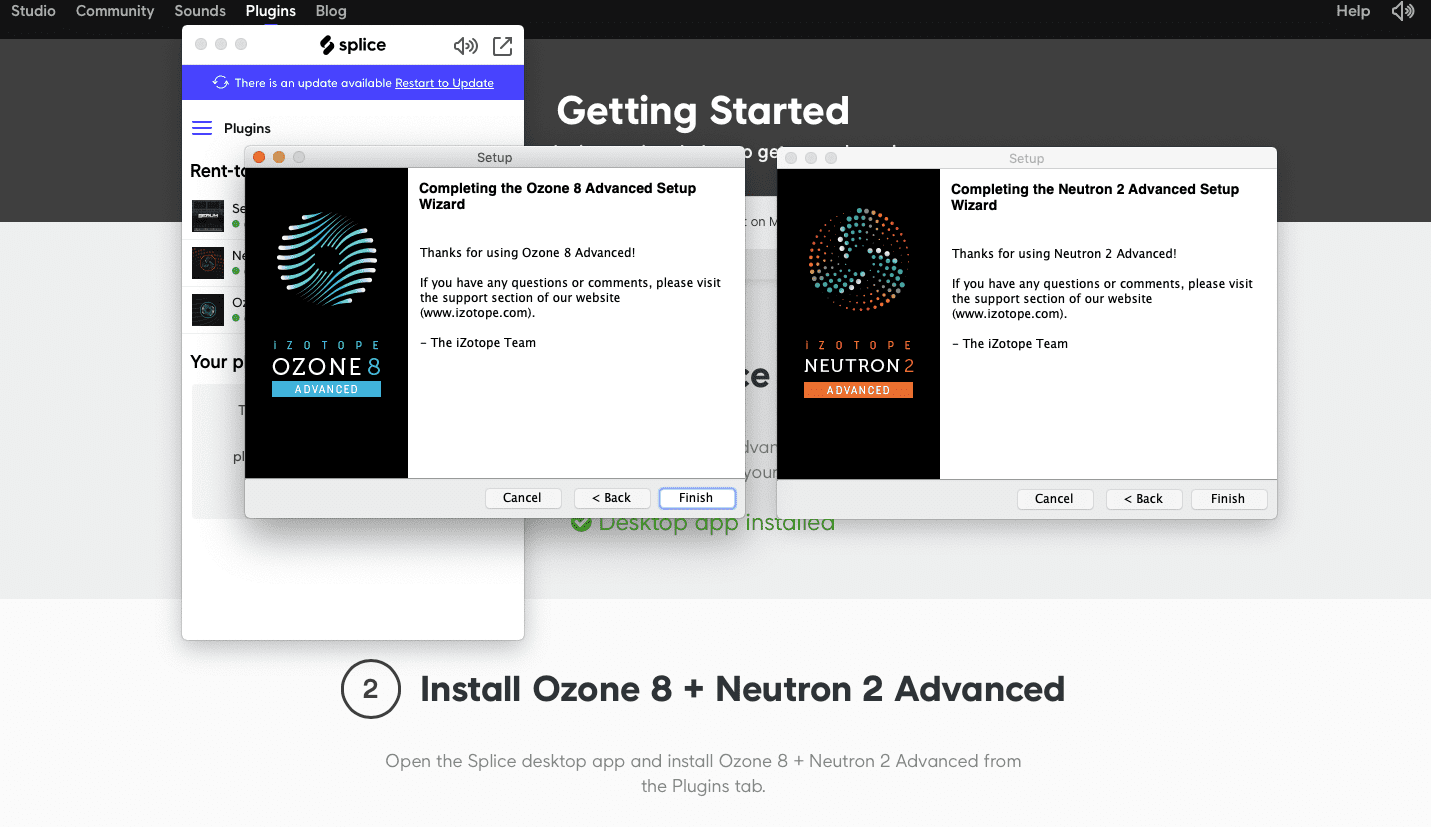
Task: Click 'Completing the Neutron 2 Advanced Setup Wizard' title
Action: (x=1095, y=197)
